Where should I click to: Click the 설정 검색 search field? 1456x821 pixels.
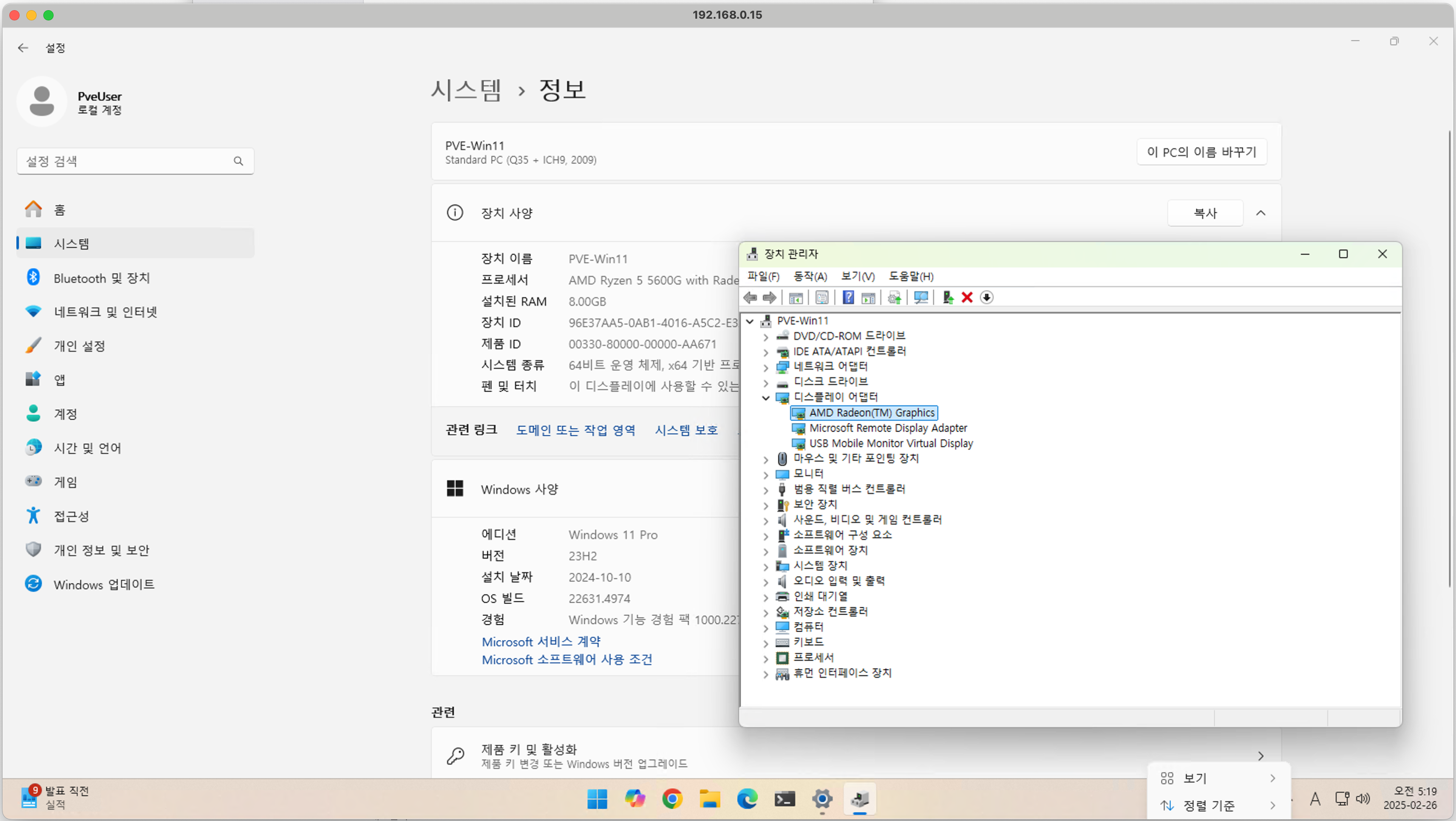(x=135, y=161)
